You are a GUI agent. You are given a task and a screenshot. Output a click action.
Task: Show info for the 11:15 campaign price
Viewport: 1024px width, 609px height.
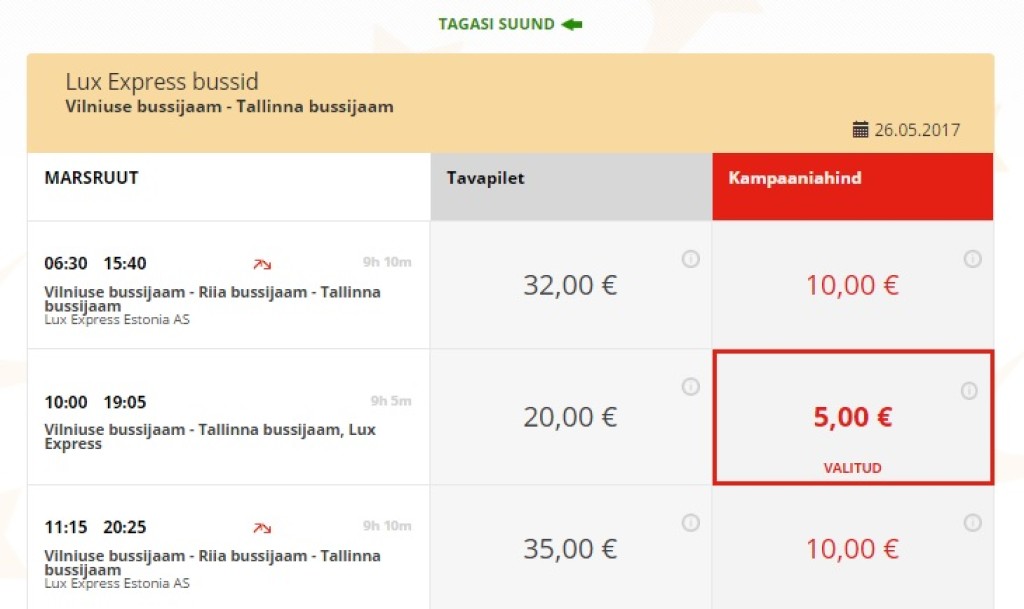pos(972,523)
